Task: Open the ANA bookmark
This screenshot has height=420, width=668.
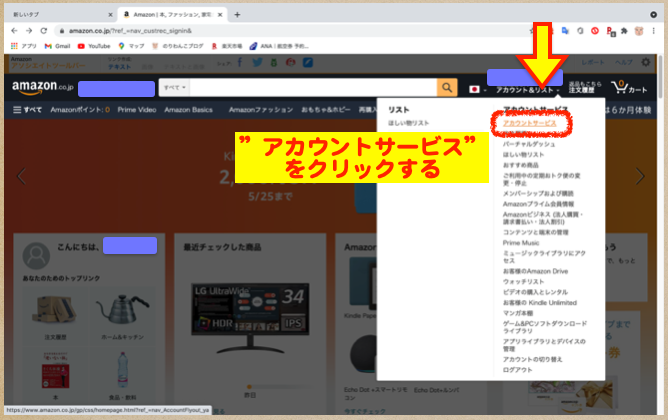Action: coord(279,46)
